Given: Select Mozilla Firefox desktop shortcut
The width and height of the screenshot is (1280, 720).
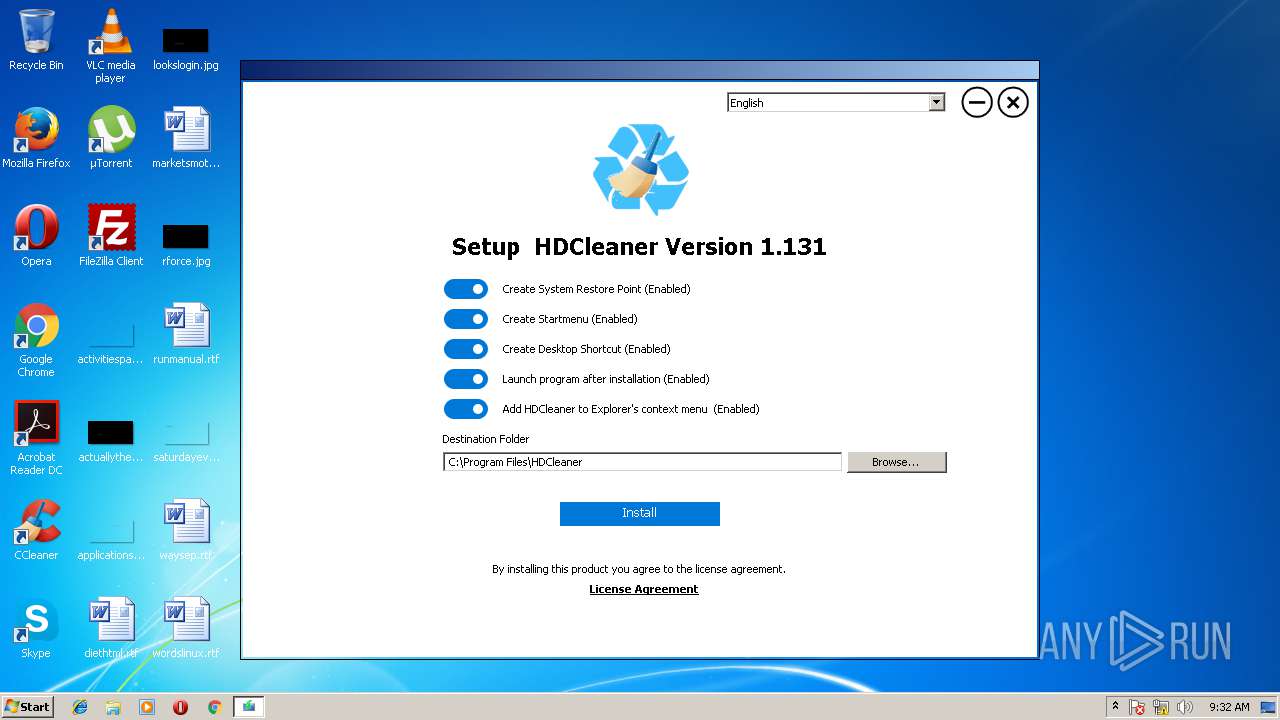Looking at the screenshot, I should (x=36, y=139).
